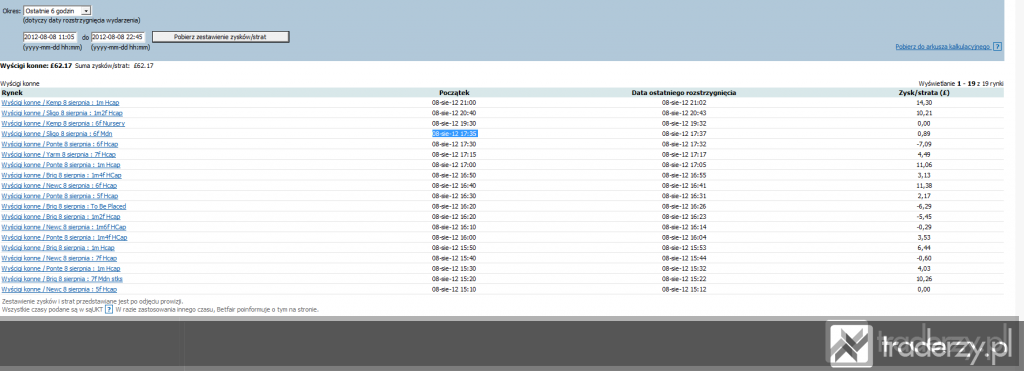Click the Zysk/strata (£) column header
The height and width of the screenshot is (371, 1024).
coord(923,93)
